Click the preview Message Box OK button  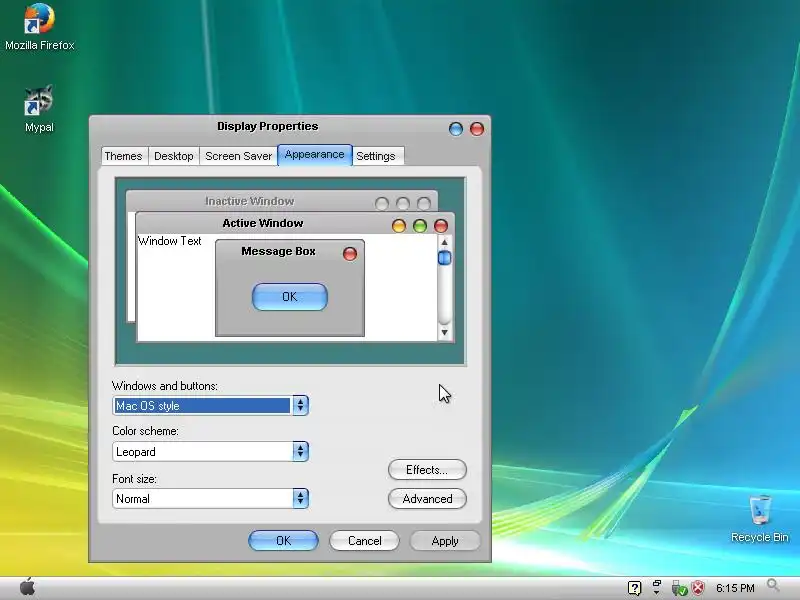point(290,297)
